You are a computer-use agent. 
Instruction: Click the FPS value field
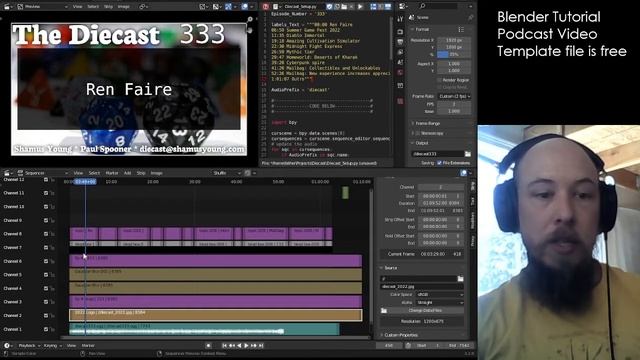click(454, 104)
